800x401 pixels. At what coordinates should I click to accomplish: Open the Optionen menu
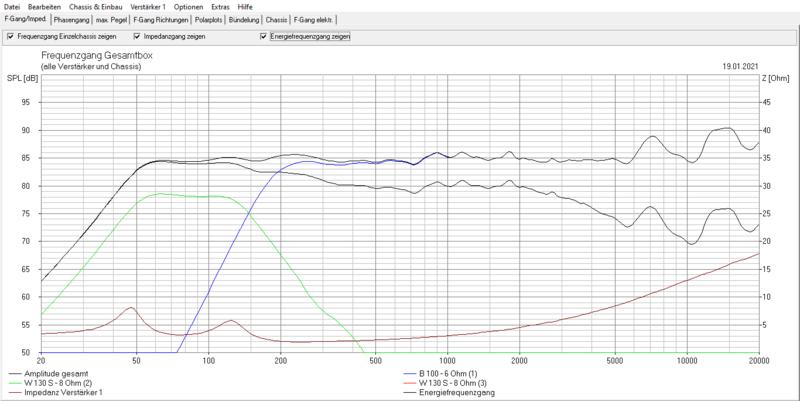188,7
